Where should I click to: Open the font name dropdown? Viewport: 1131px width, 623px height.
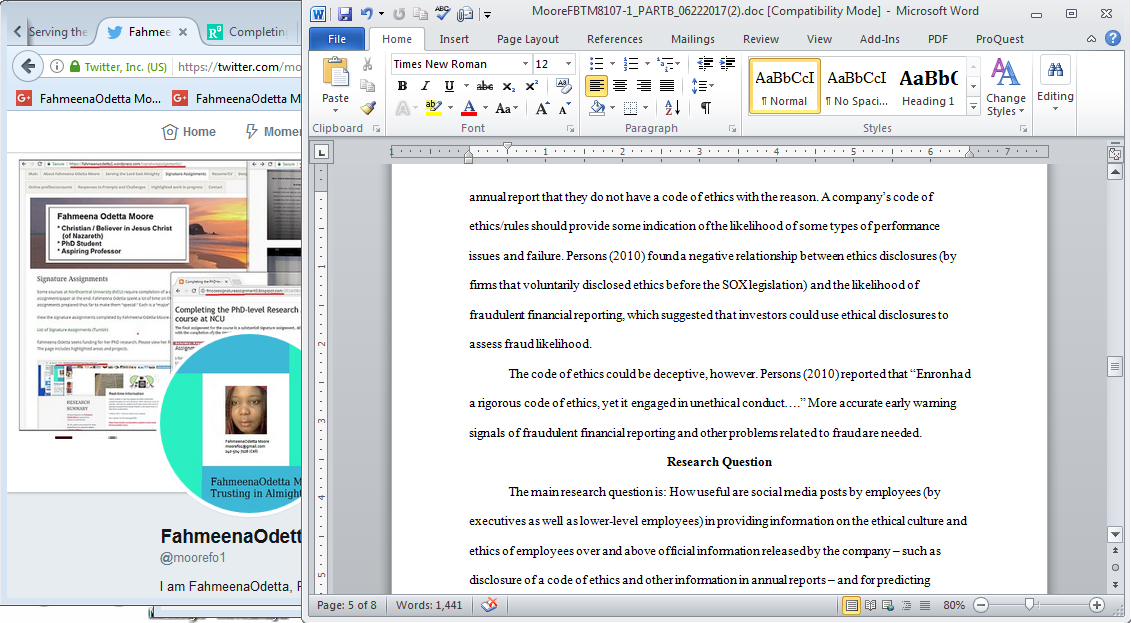(x=524, y=64)
